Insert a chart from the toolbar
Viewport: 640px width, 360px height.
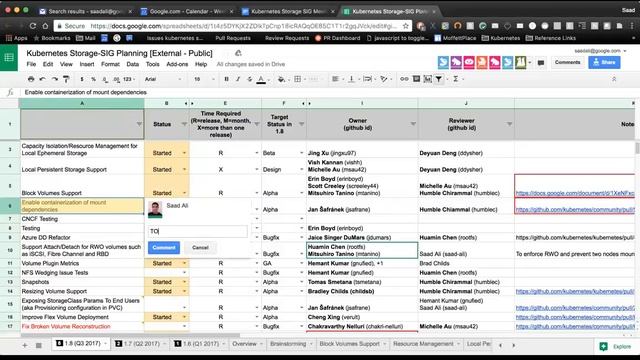tap(427, 79)
